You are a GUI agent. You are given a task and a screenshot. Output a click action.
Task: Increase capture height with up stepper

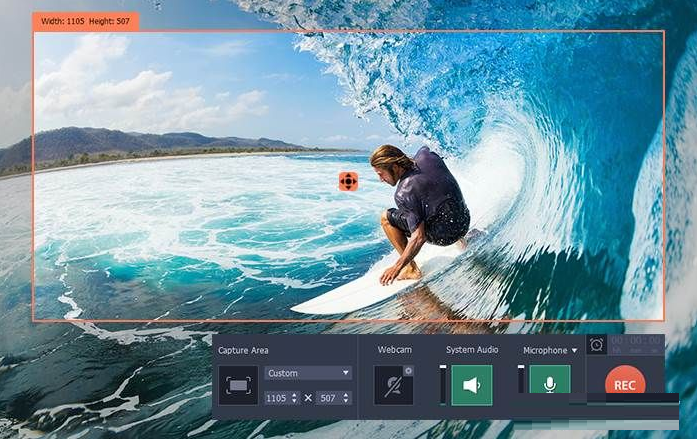pos(347,395)
